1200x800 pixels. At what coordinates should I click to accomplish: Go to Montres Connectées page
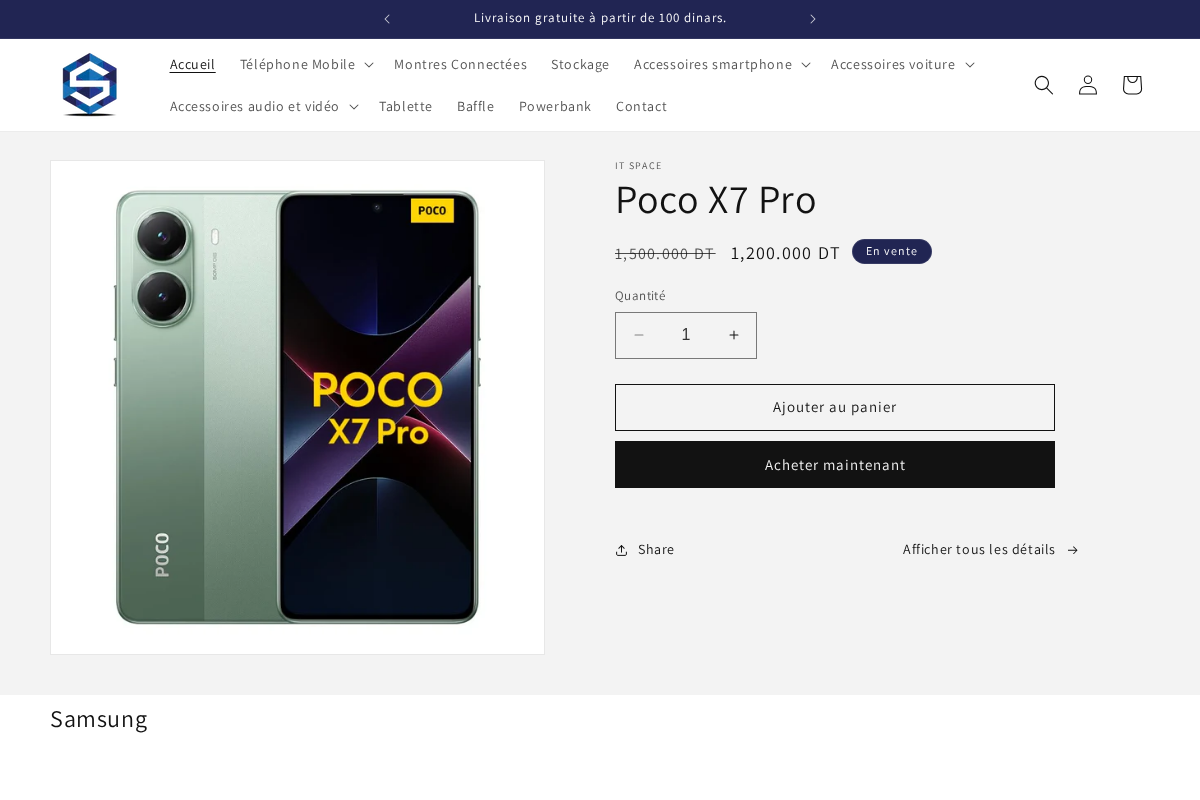coord(460,64)
